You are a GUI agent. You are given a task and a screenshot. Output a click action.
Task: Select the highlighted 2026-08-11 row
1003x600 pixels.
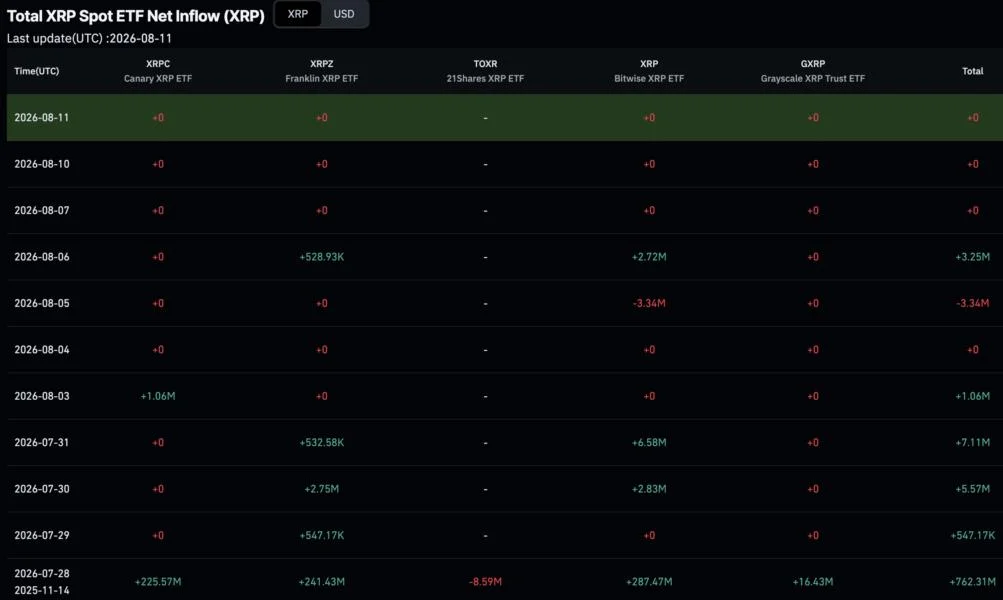pyautogui.click(x=505, y=118)
